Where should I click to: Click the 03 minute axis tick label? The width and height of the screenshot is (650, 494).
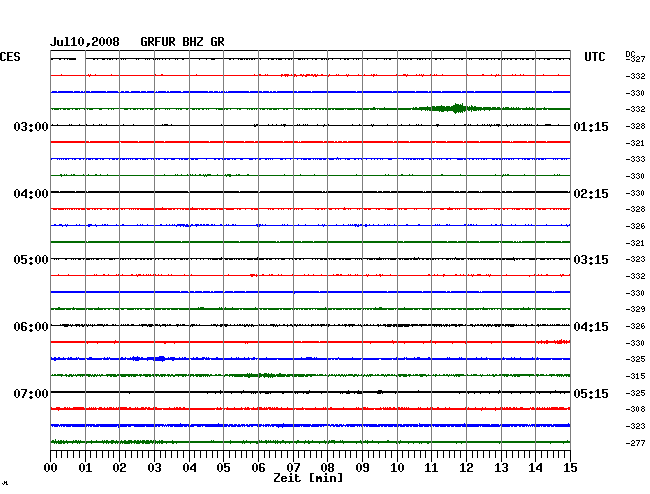tap(155, 467)
